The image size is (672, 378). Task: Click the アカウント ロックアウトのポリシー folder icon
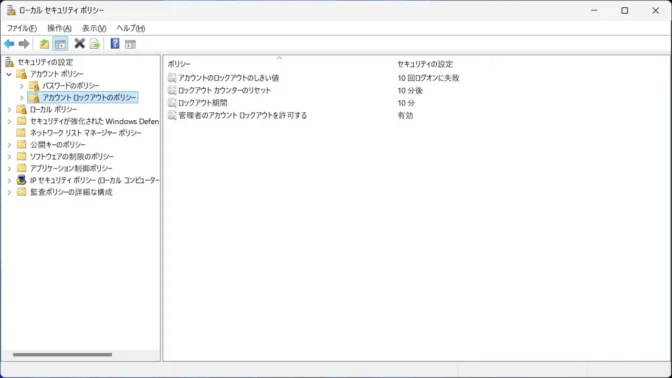click(x=34, y=98)
